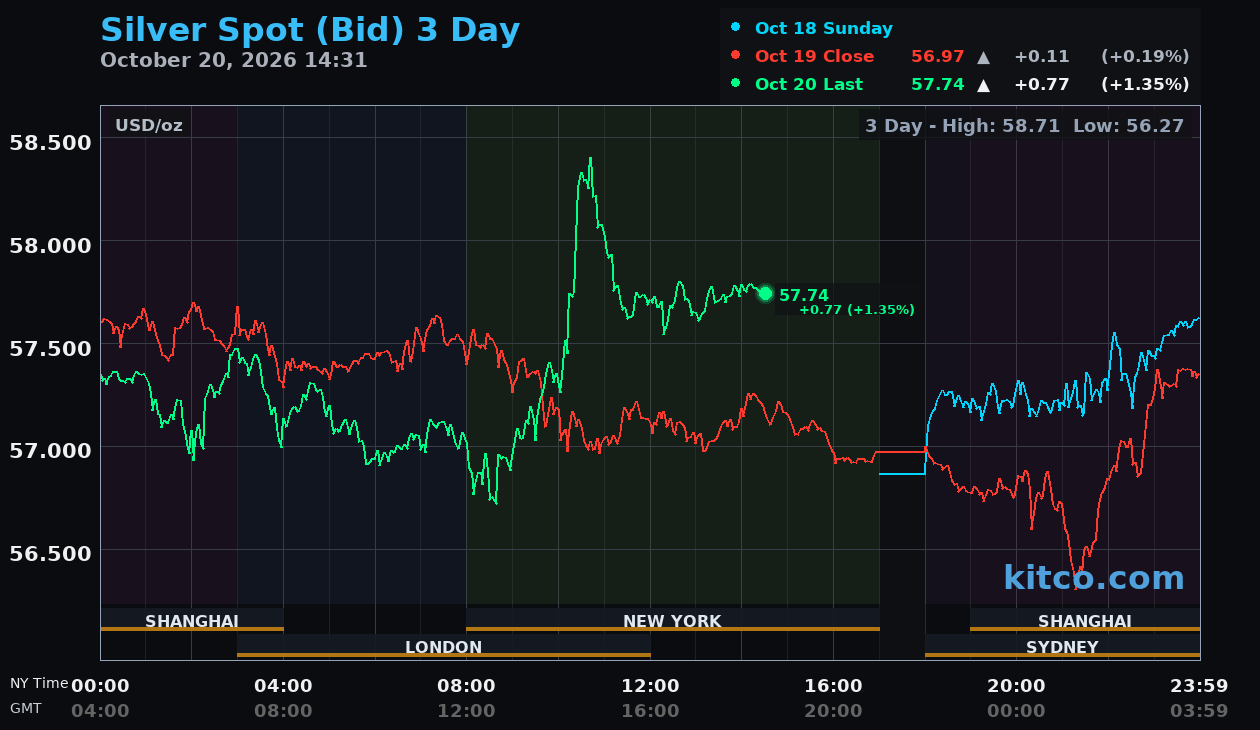1260x730 pixels.
Task: Click the up arrow beside legend 57.74
Action: pos(984,85)
